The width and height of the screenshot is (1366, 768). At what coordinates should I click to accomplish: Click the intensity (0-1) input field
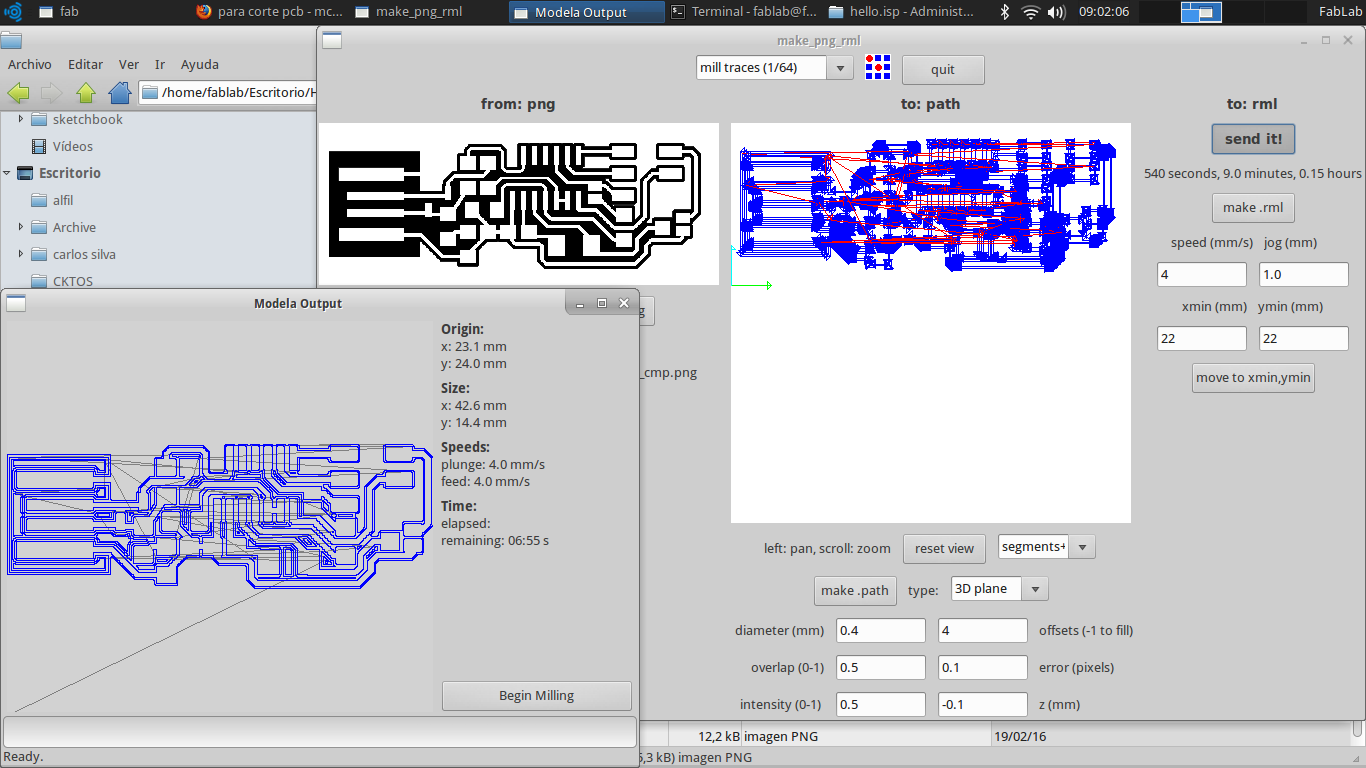pyautogui.click(x=881, y=704)
